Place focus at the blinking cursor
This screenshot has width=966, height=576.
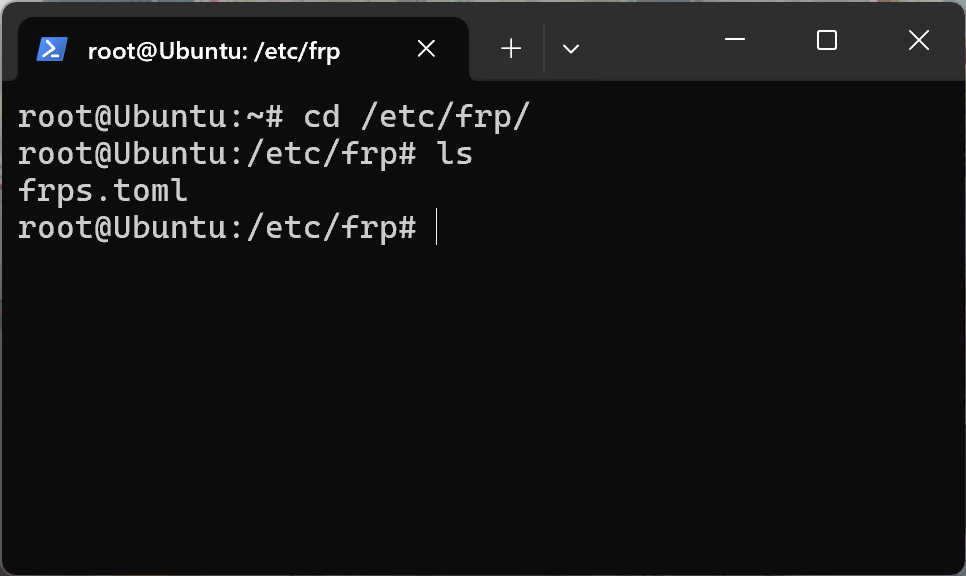436,227
